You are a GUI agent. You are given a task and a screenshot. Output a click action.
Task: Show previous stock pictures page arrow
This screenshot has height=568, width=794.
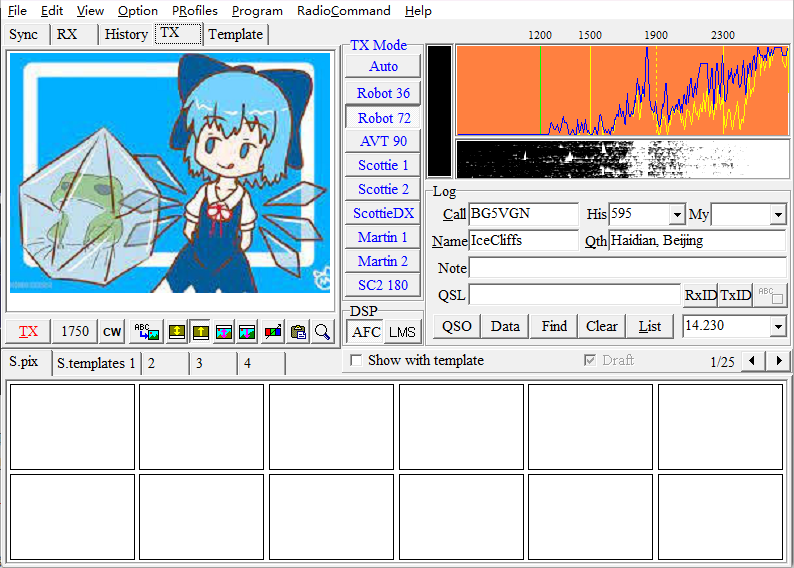click(x=752, y=361)
